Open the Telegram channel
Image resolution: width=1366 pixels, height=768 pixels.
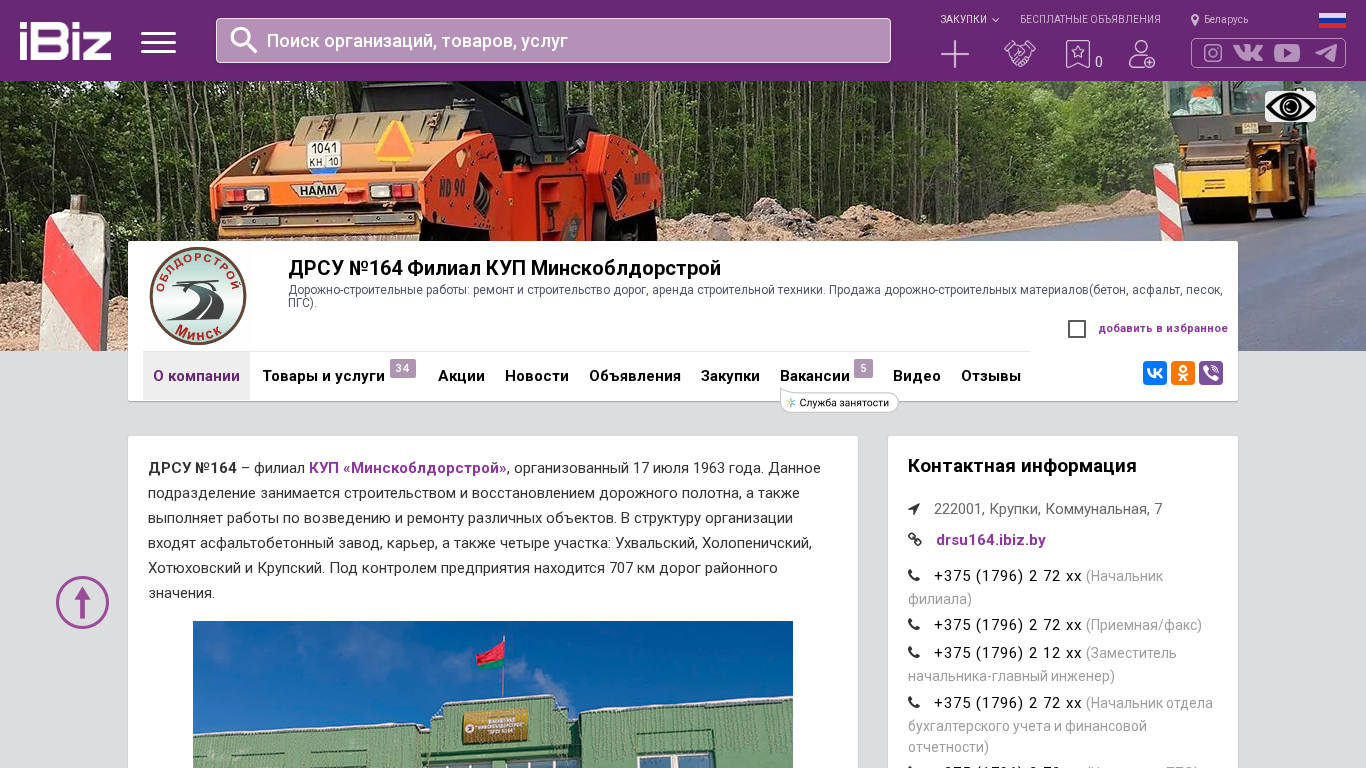[1326, 53]
